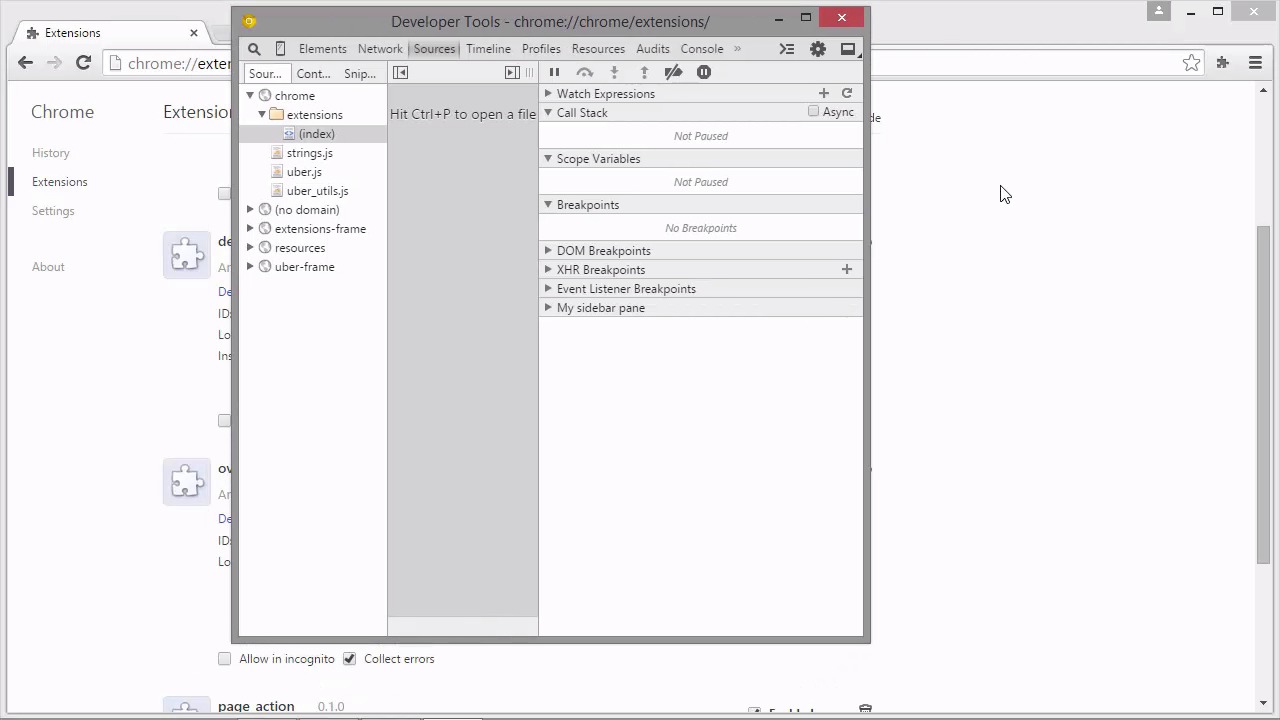The height and width of the screenshot is (720, 1280).
Task: Step over next function call icon
Action: (x=585, y=72)
